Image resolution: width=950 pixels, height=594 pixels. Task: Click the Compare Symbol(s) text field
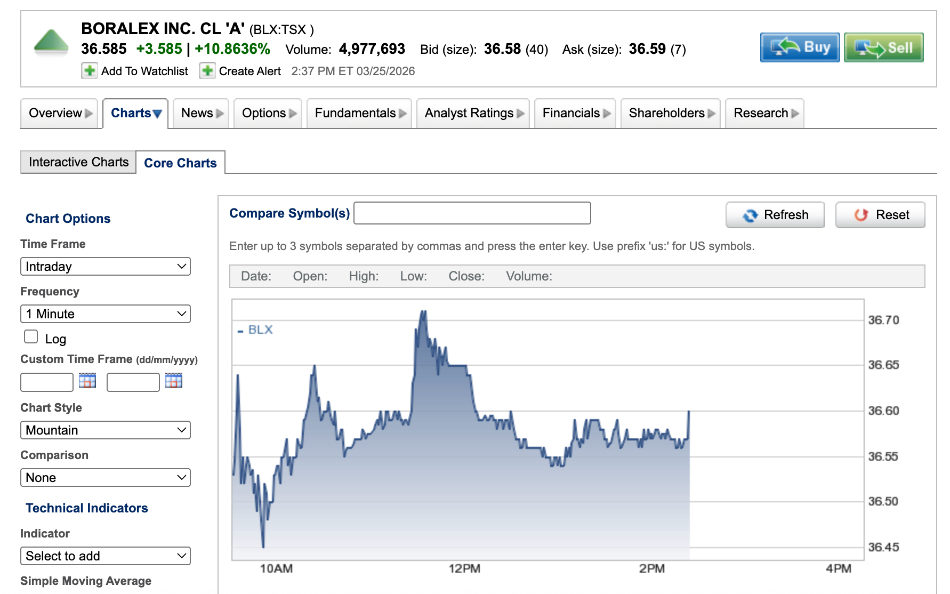tap(472, 213)
